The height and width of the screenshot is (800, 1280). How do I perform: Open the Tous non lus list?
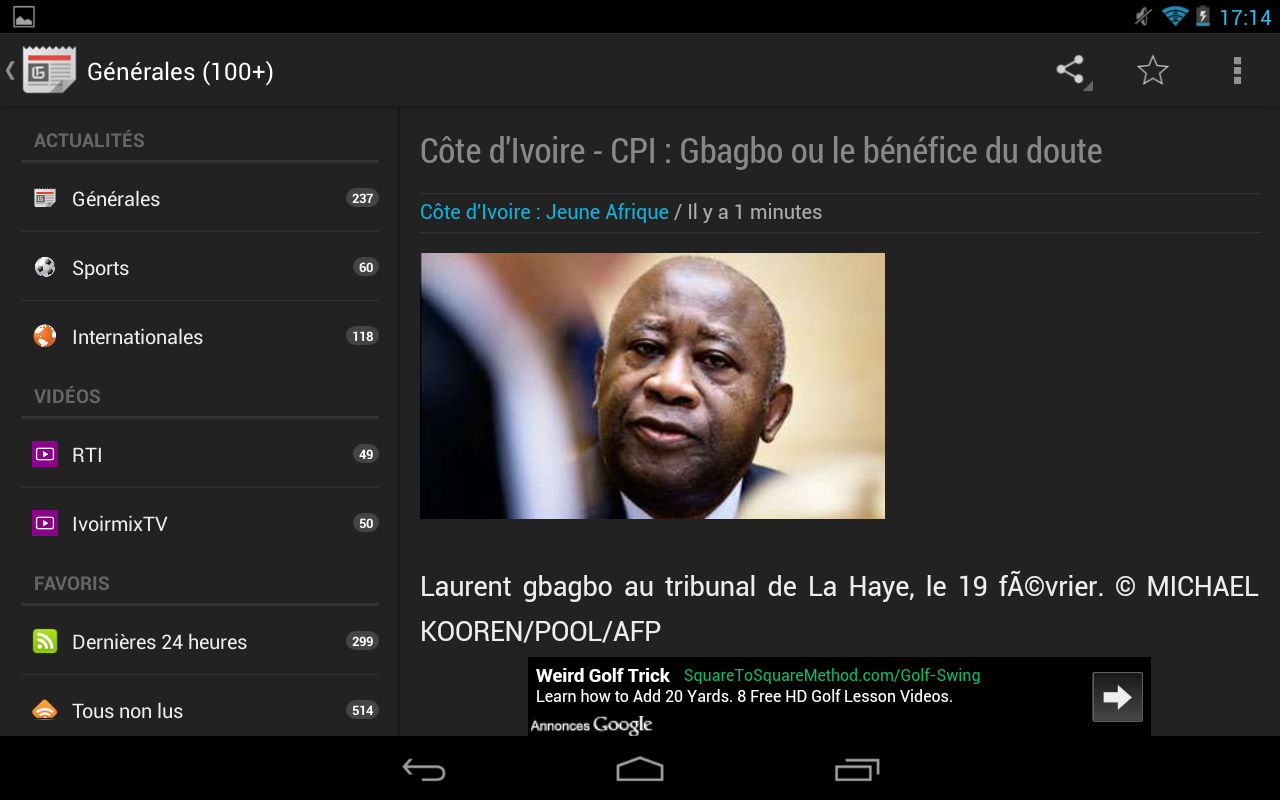200,710
